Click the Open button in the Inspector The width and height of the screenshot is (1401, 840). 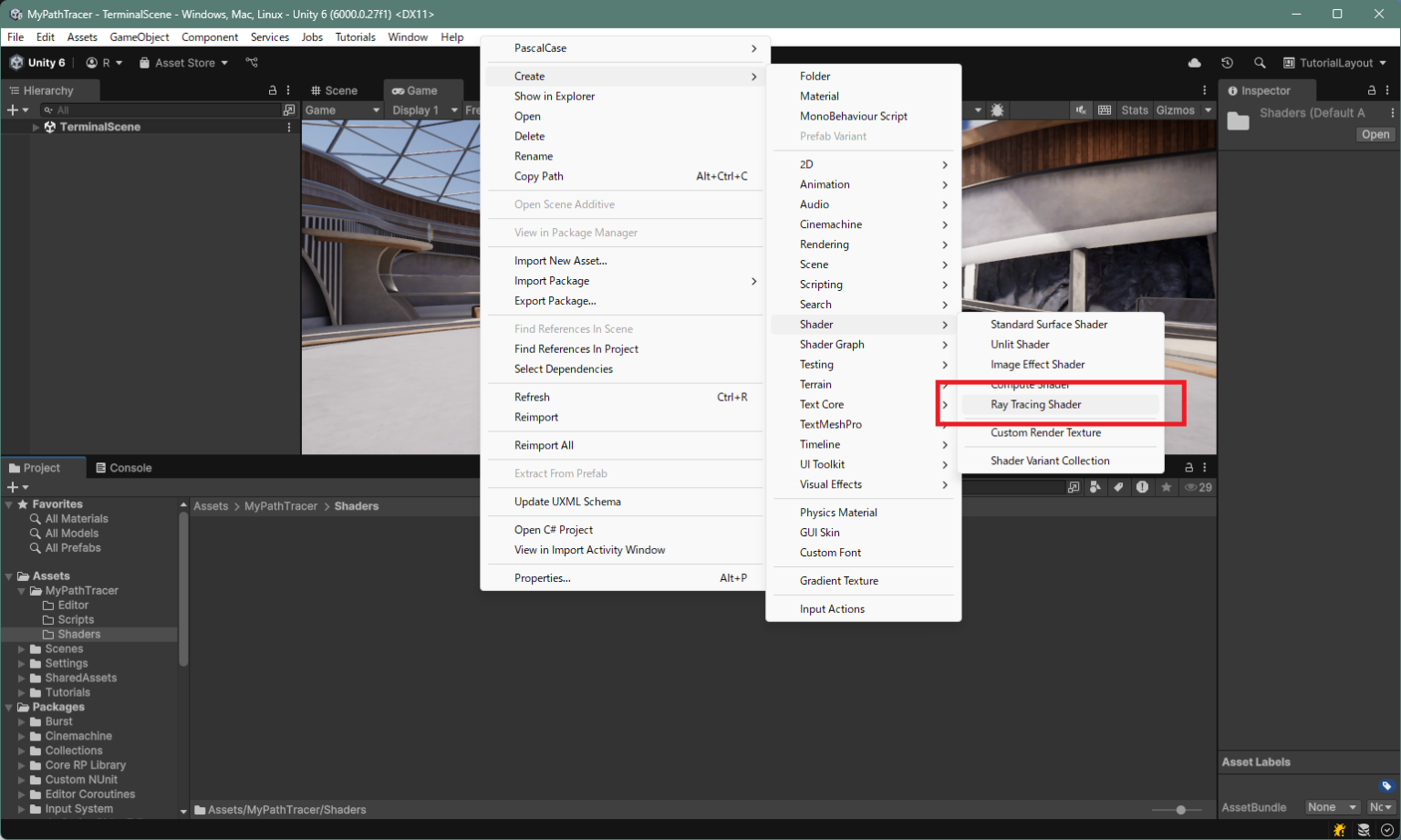tap(1374, 134)
